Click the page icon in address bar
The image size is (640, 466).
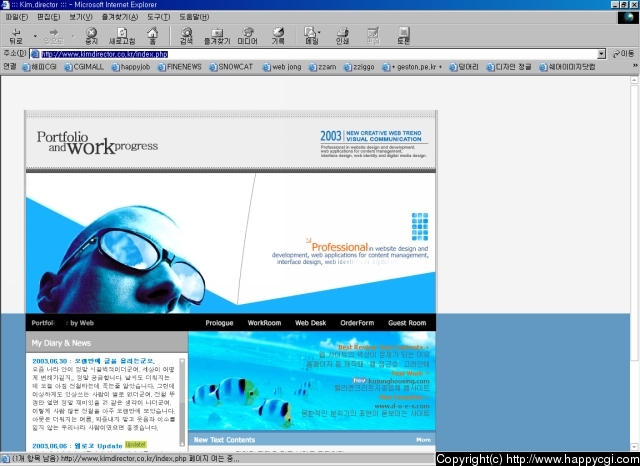(x=35, y=54)
